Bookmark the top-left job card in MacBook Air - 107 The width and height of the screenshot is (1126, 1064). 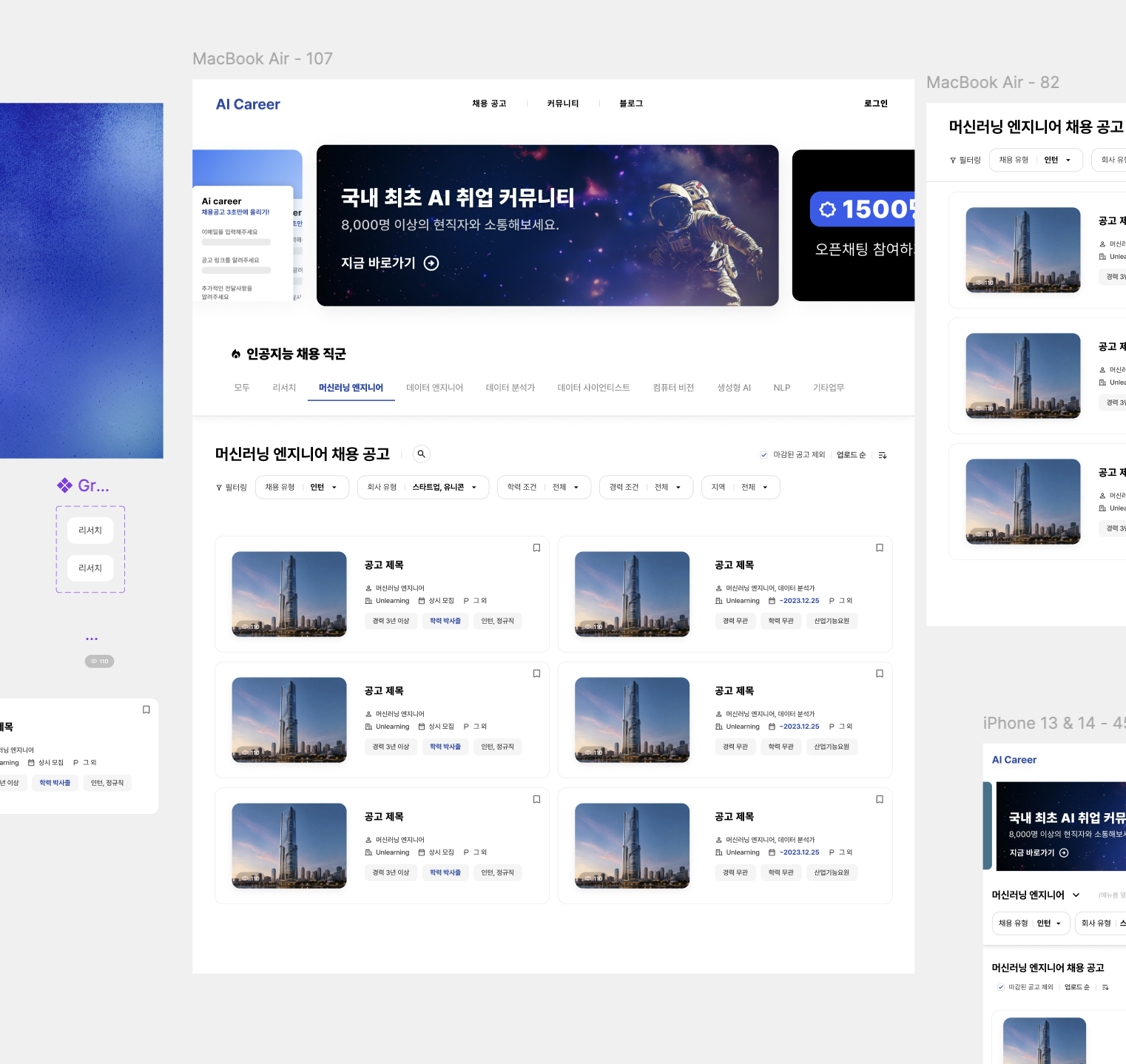click(x=537, y=548)
